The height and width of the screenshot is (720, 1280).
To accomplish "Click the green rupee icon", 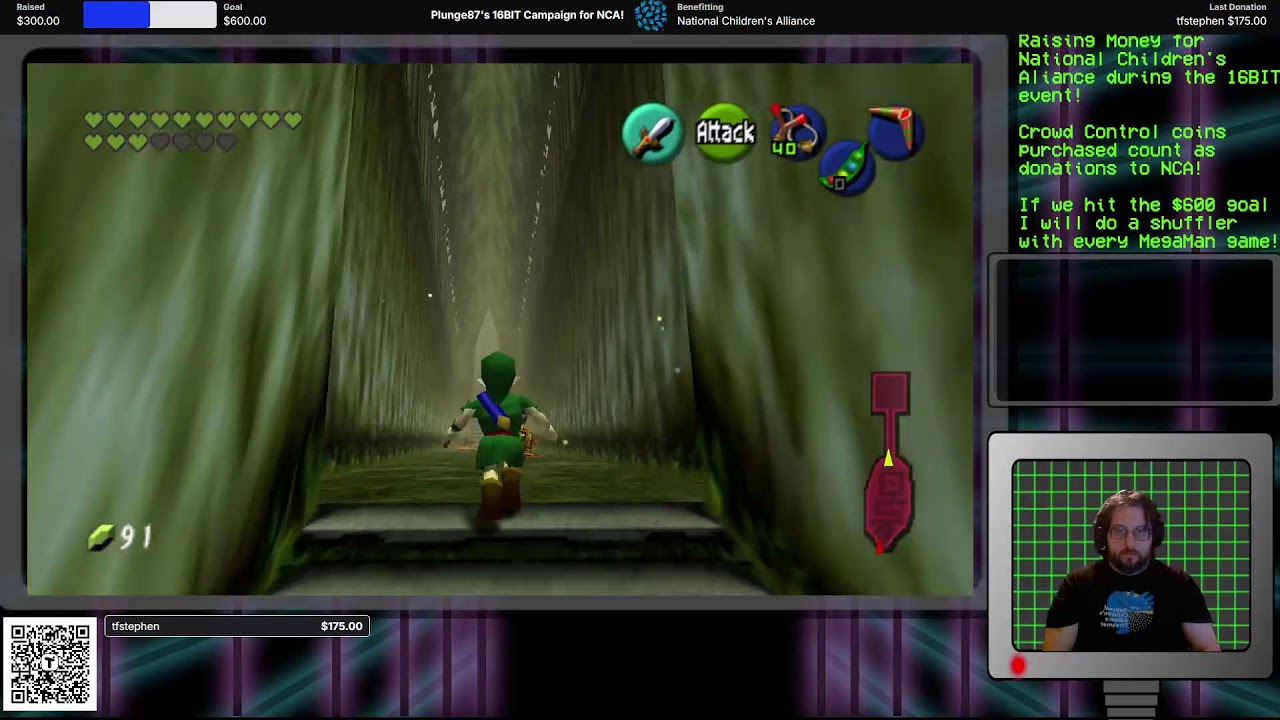I will coord(101,539).
